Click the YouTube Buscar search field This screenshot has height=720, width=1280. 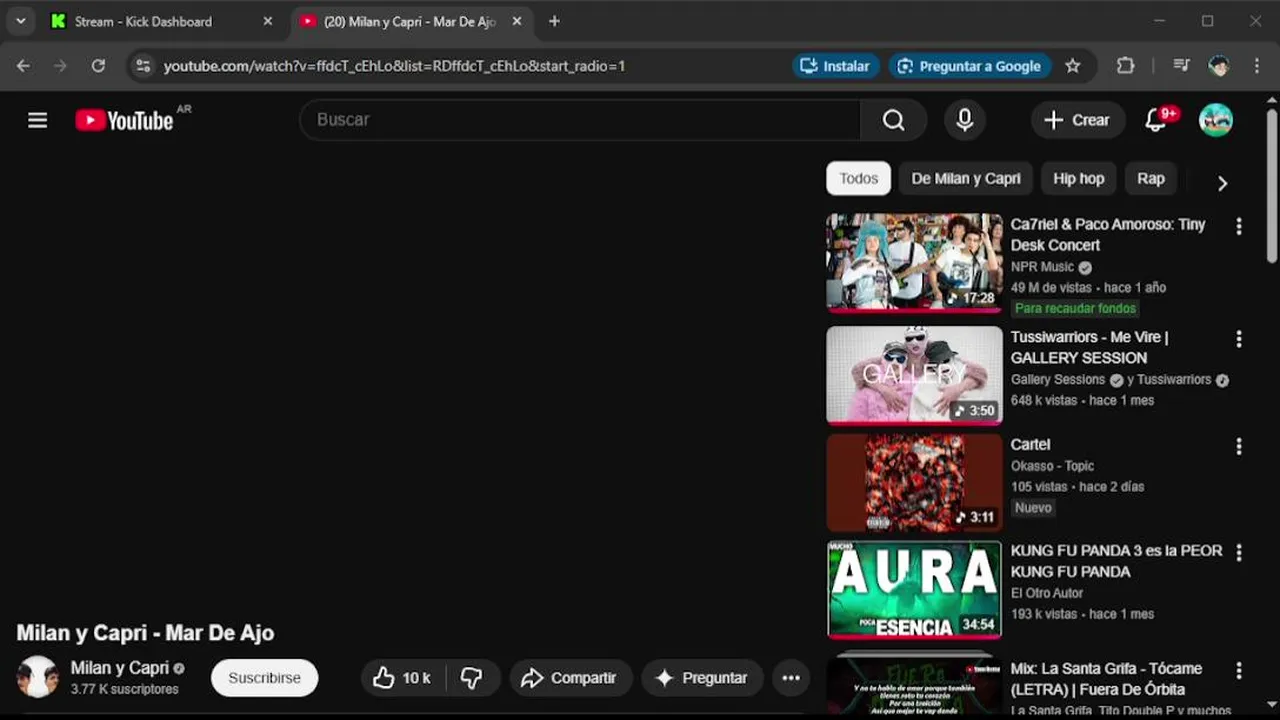click(x=580, y=120)
